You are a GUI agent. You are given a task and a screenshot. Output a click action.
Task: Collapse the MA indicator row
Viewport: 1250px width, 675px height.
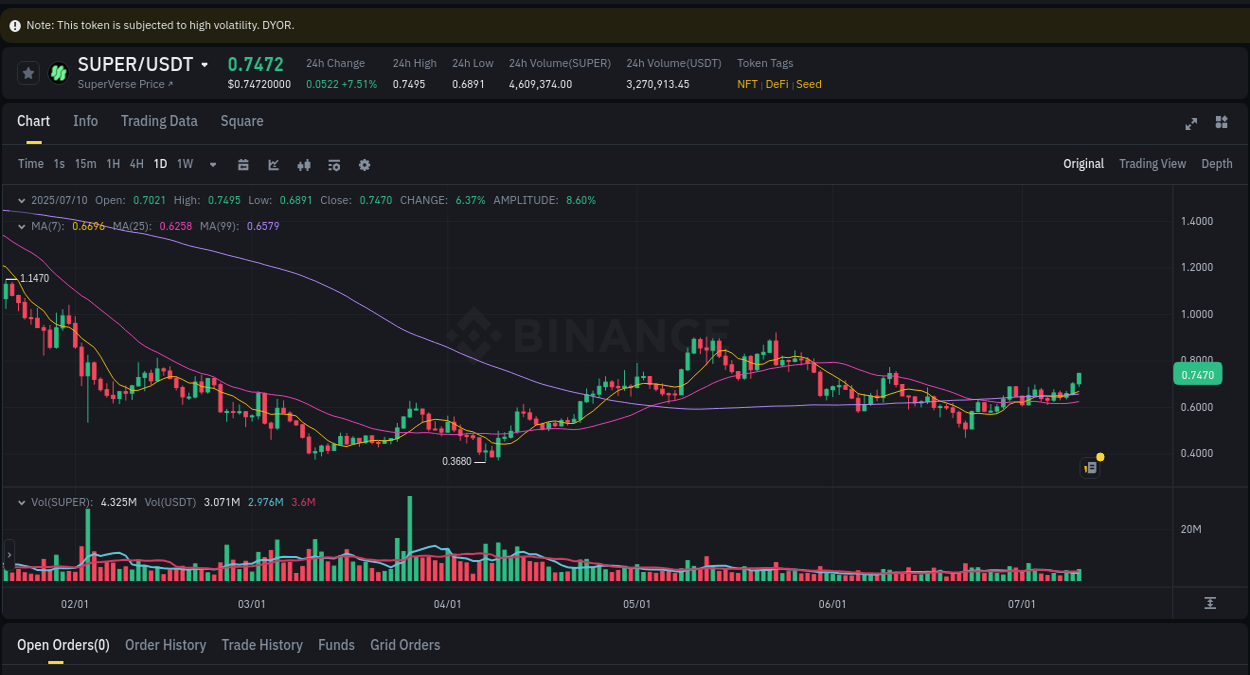coord(21,227)
